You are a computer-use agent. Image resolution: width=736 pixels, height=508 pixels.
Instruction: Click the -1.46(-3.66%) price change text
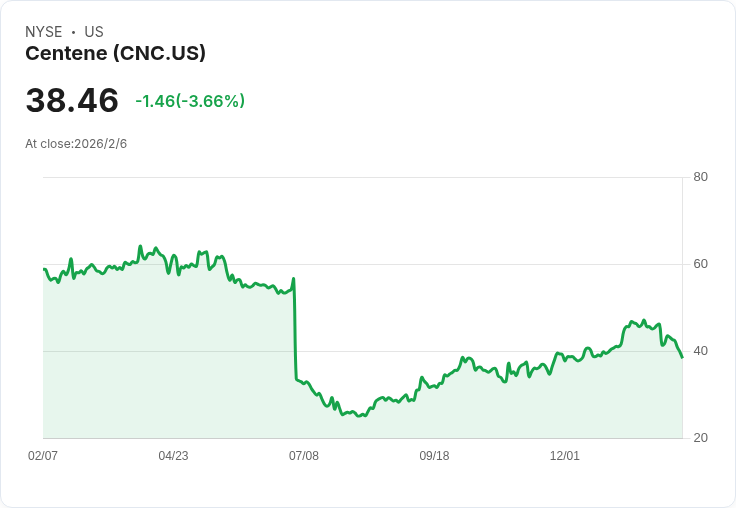[x=190, y=101]
